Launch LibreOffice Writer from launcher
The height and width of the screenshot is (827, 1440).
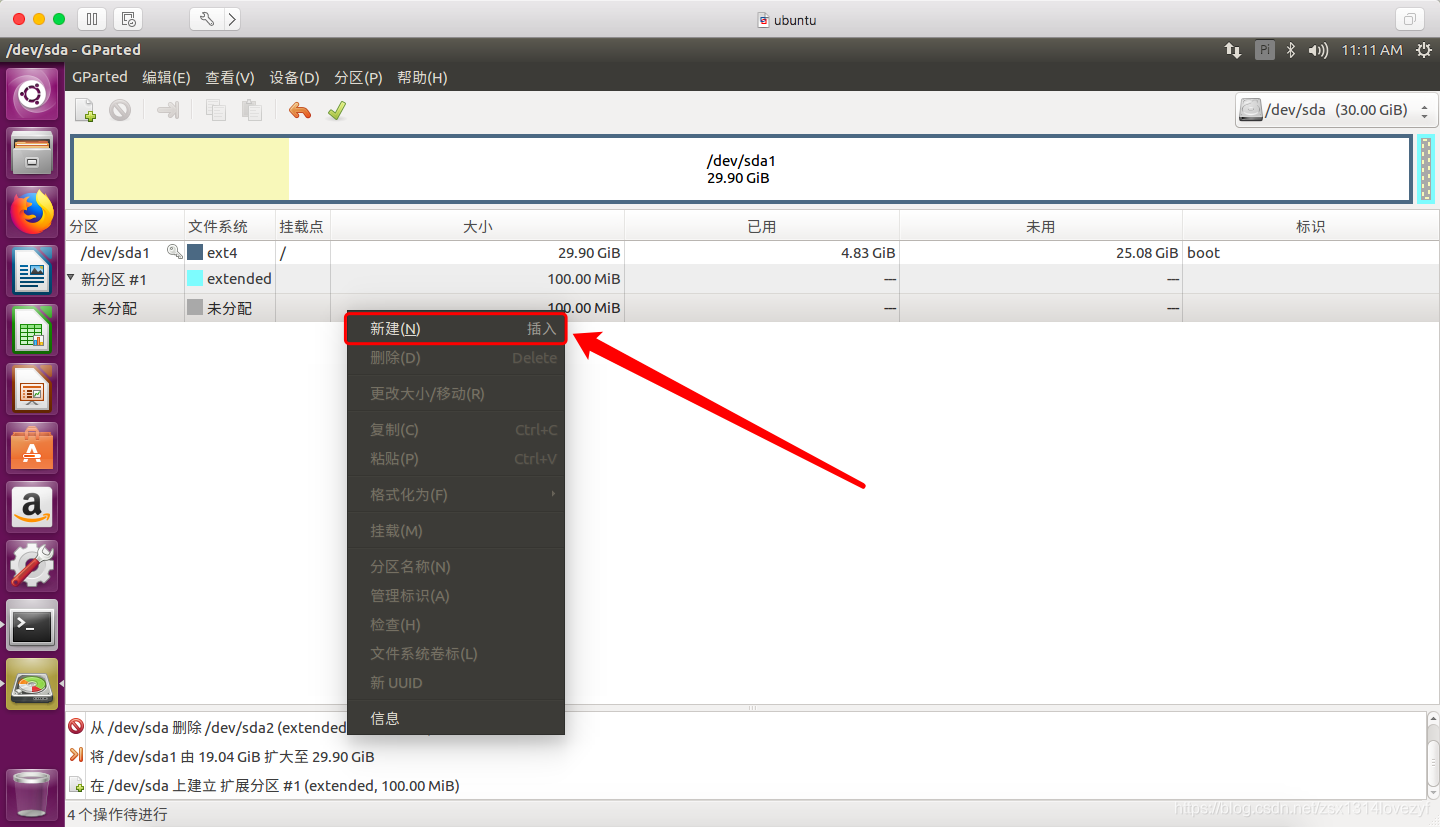tap(32, 271)
